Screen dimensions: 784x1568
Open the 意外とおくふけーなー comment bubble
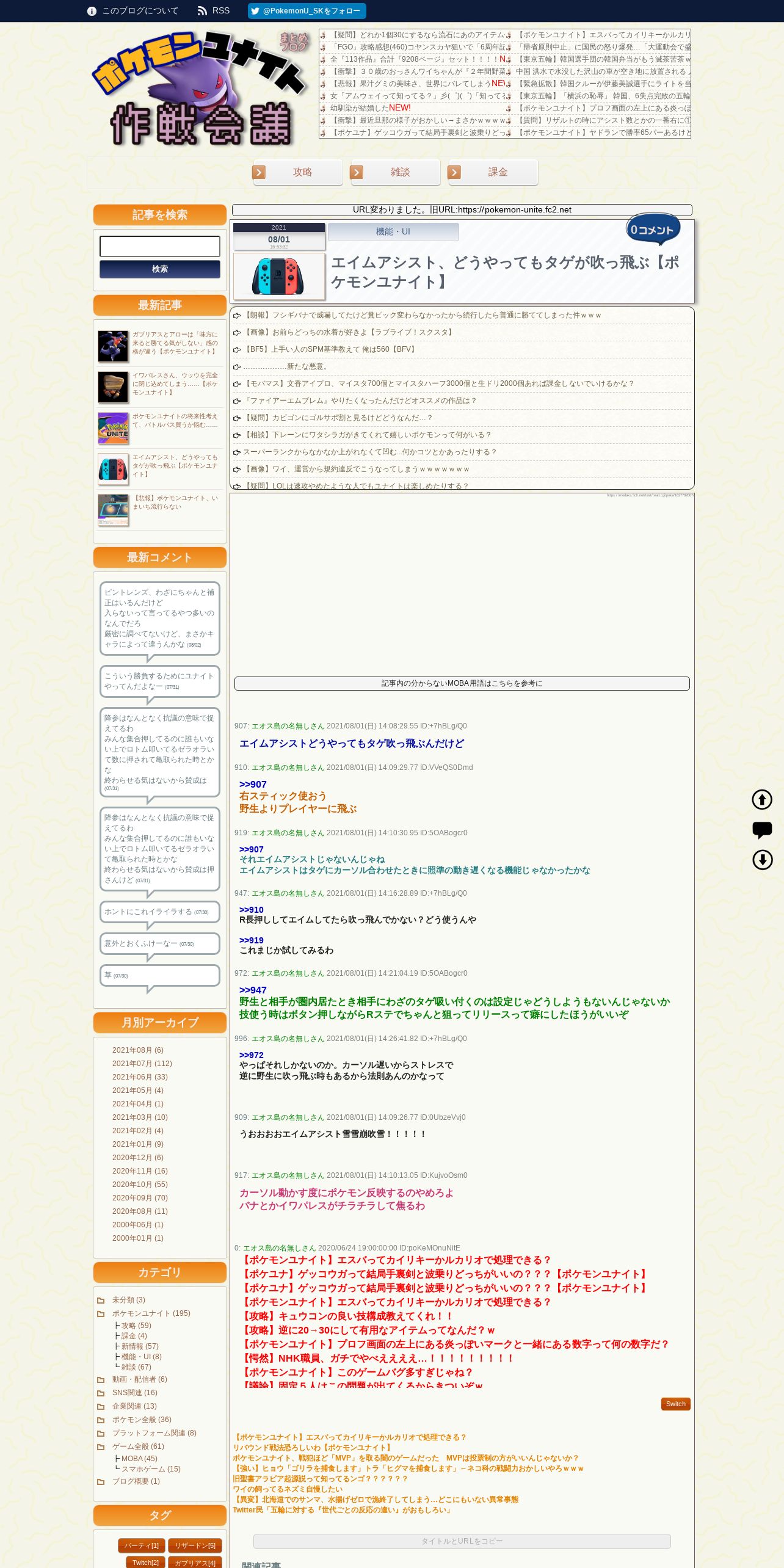(x=160, y=943)
